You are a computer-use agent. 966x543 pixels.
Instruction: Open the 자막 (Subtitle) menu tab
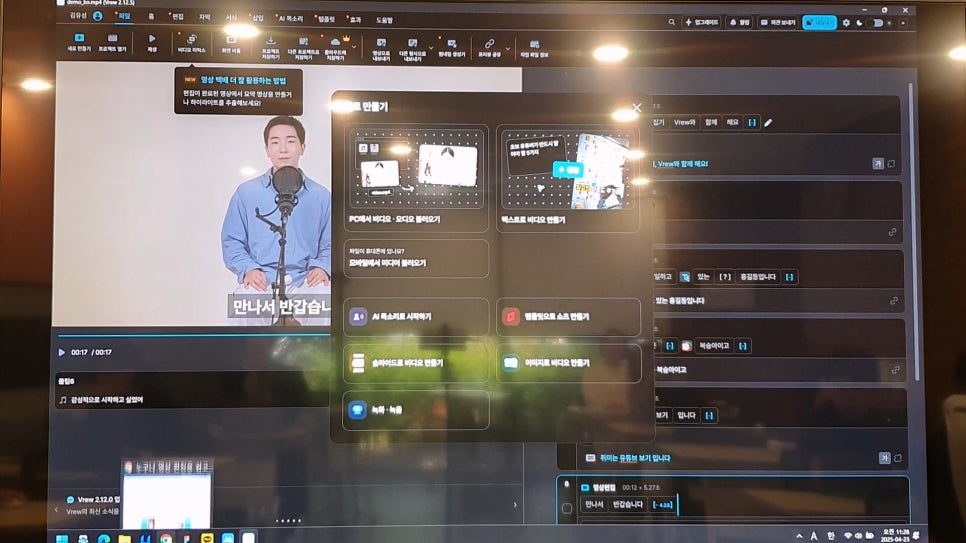click(205, 17)
